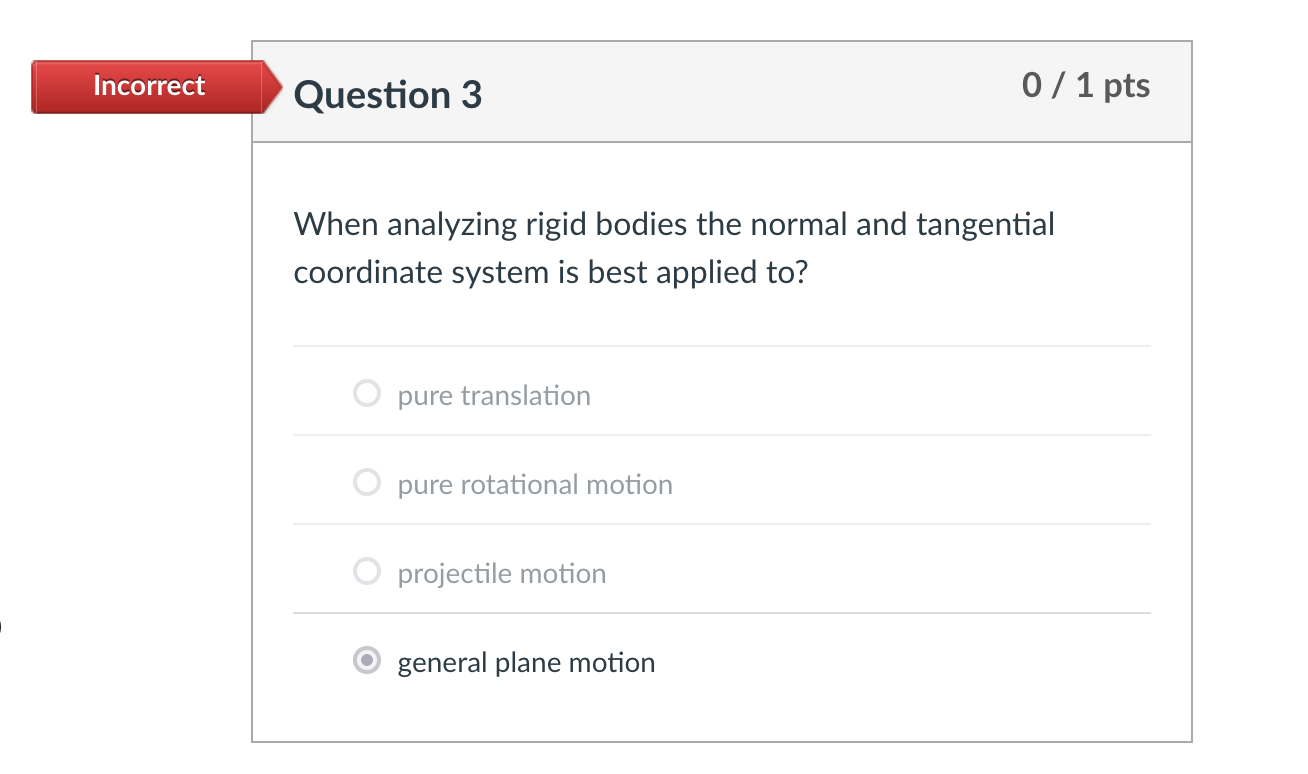Click the question text about rigid bodies
The height and width of the screenshot is (774, 1308).
673,247
